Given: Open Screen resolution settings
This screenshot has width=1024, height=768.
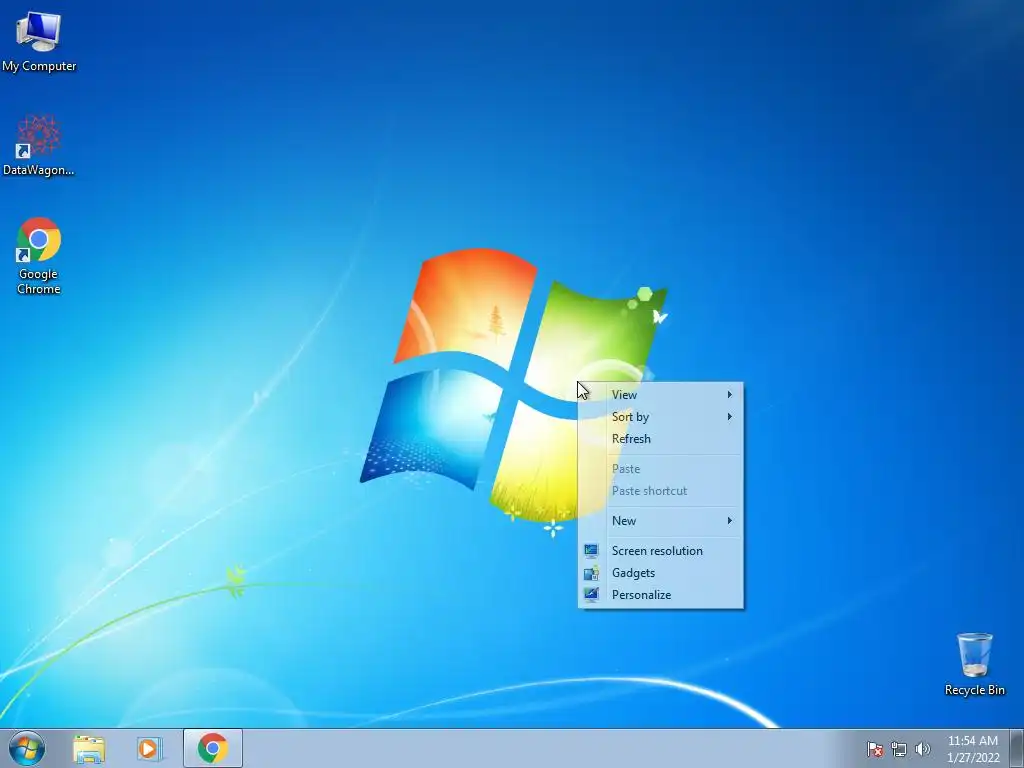Looking at the screenshot, I should [660, 551].
